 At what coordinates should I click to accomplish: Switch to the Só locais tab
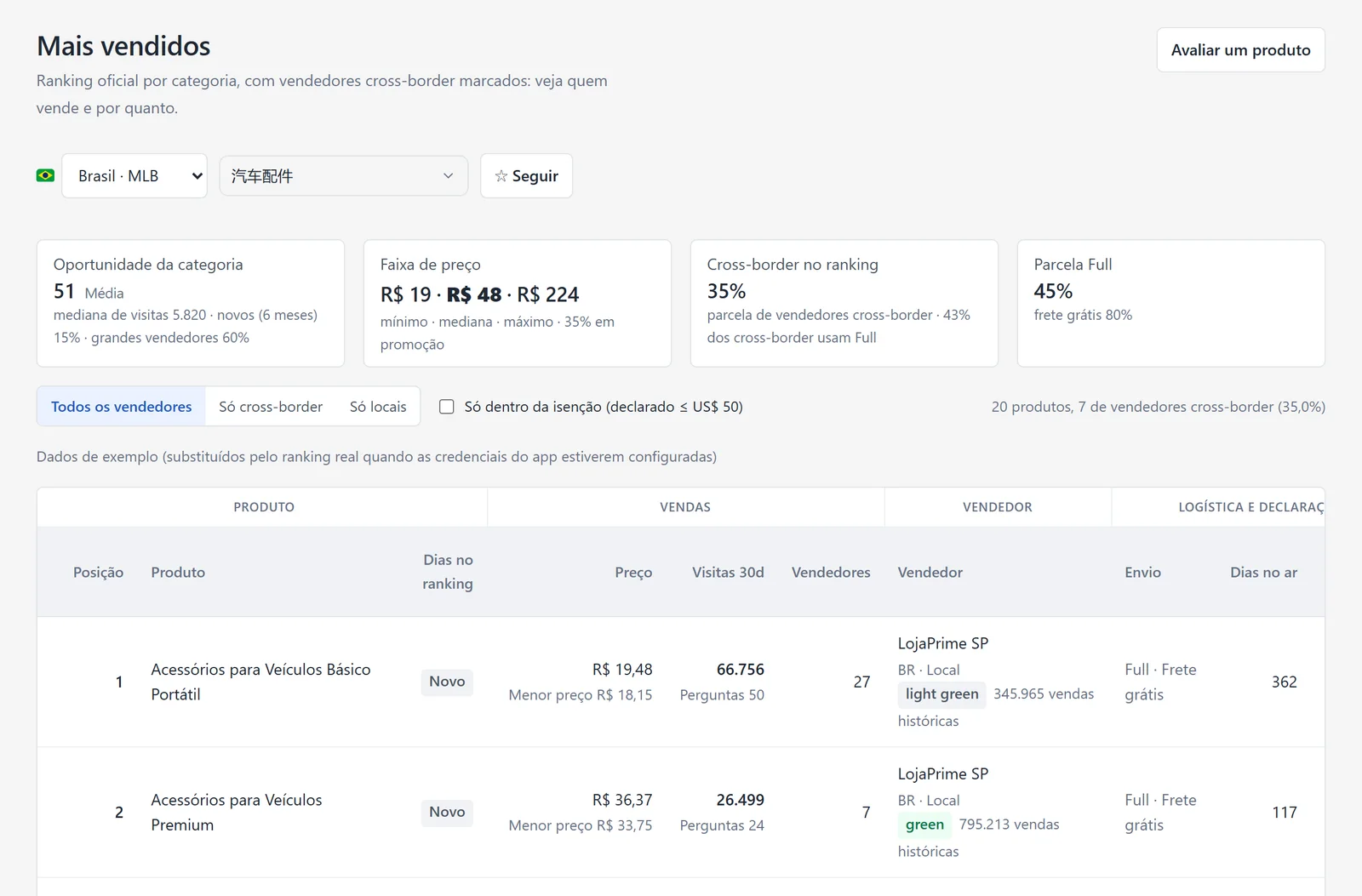(378, 407)
